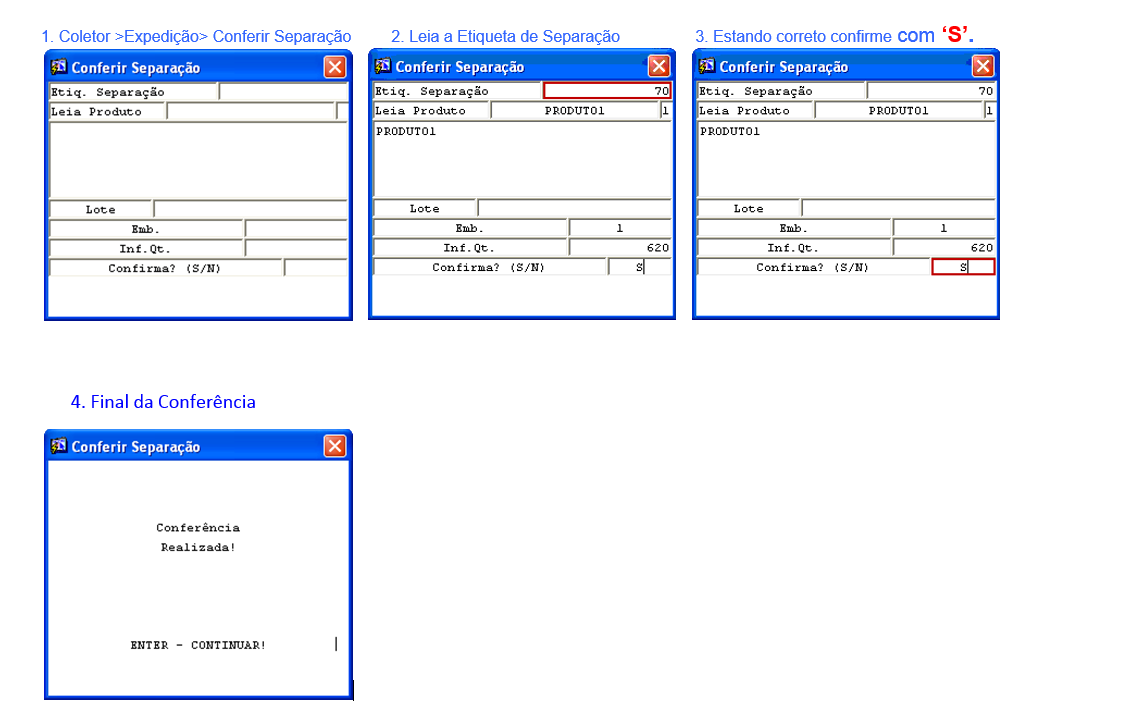This screenshot has height=724, width=1128.
Task: Click the app icon in step 3 window title bar
Action: tap(707, 66)
